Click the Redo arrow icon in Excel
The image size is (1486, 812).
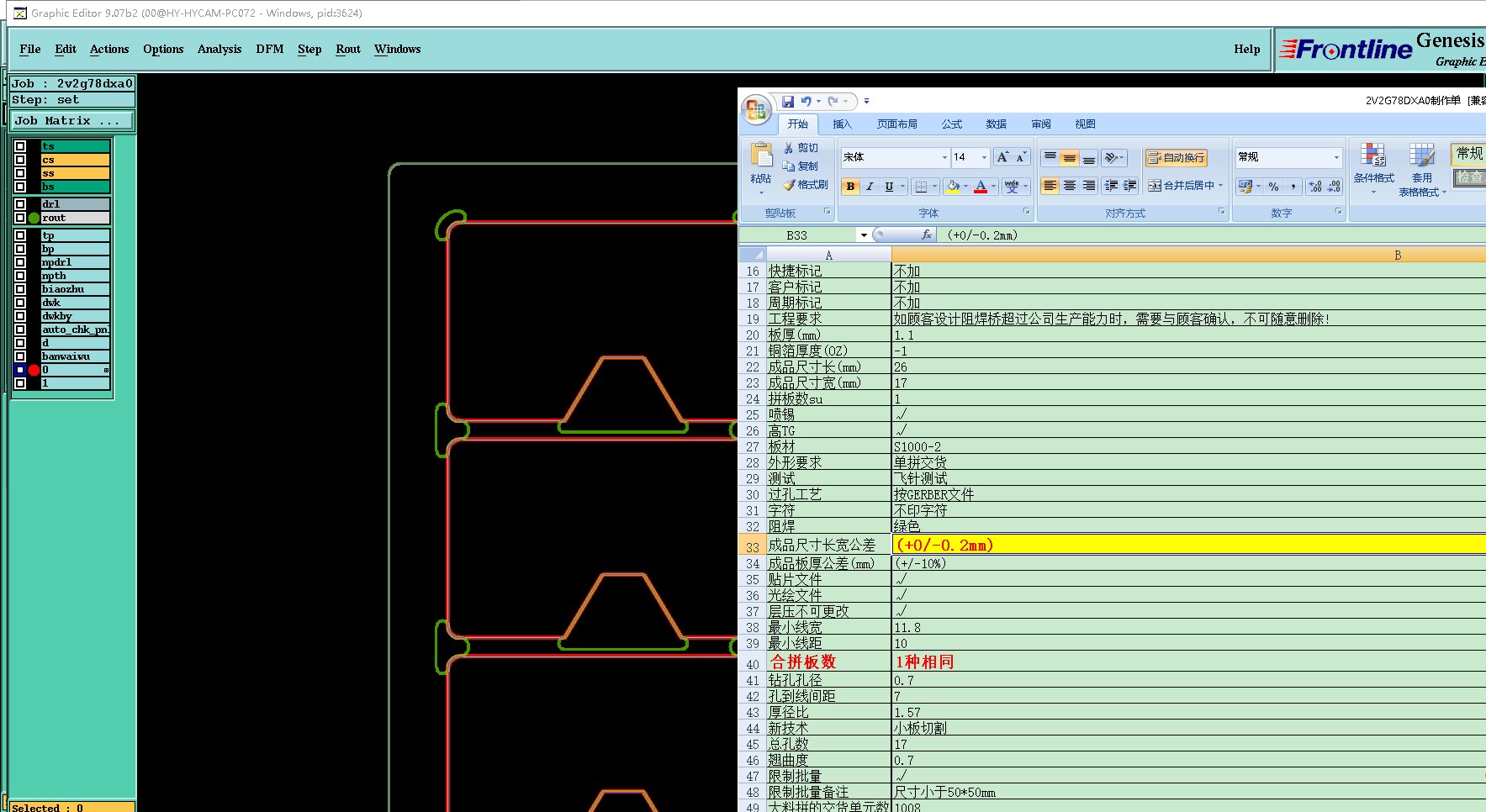(833, 102)
